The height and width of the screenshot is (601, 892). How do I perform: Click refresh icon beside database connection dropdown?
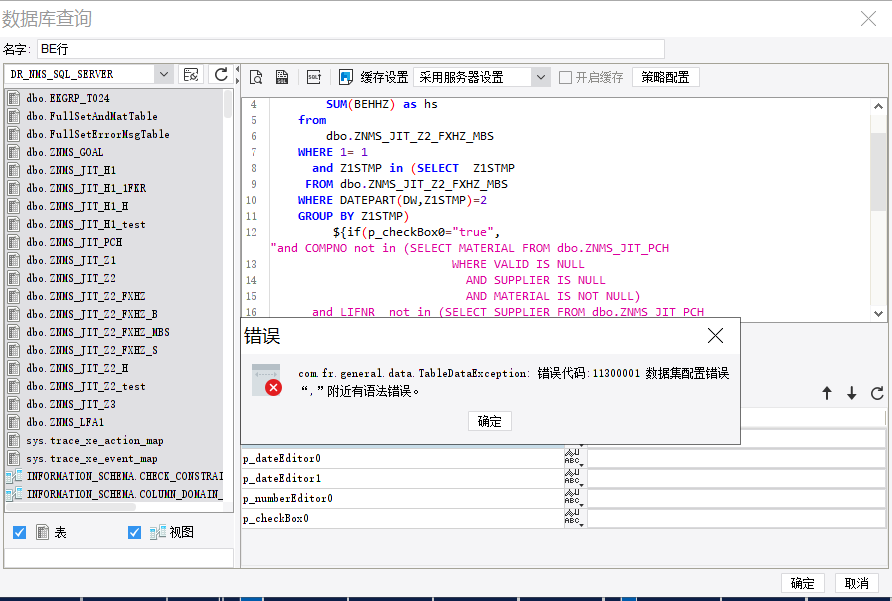[221, 75]
